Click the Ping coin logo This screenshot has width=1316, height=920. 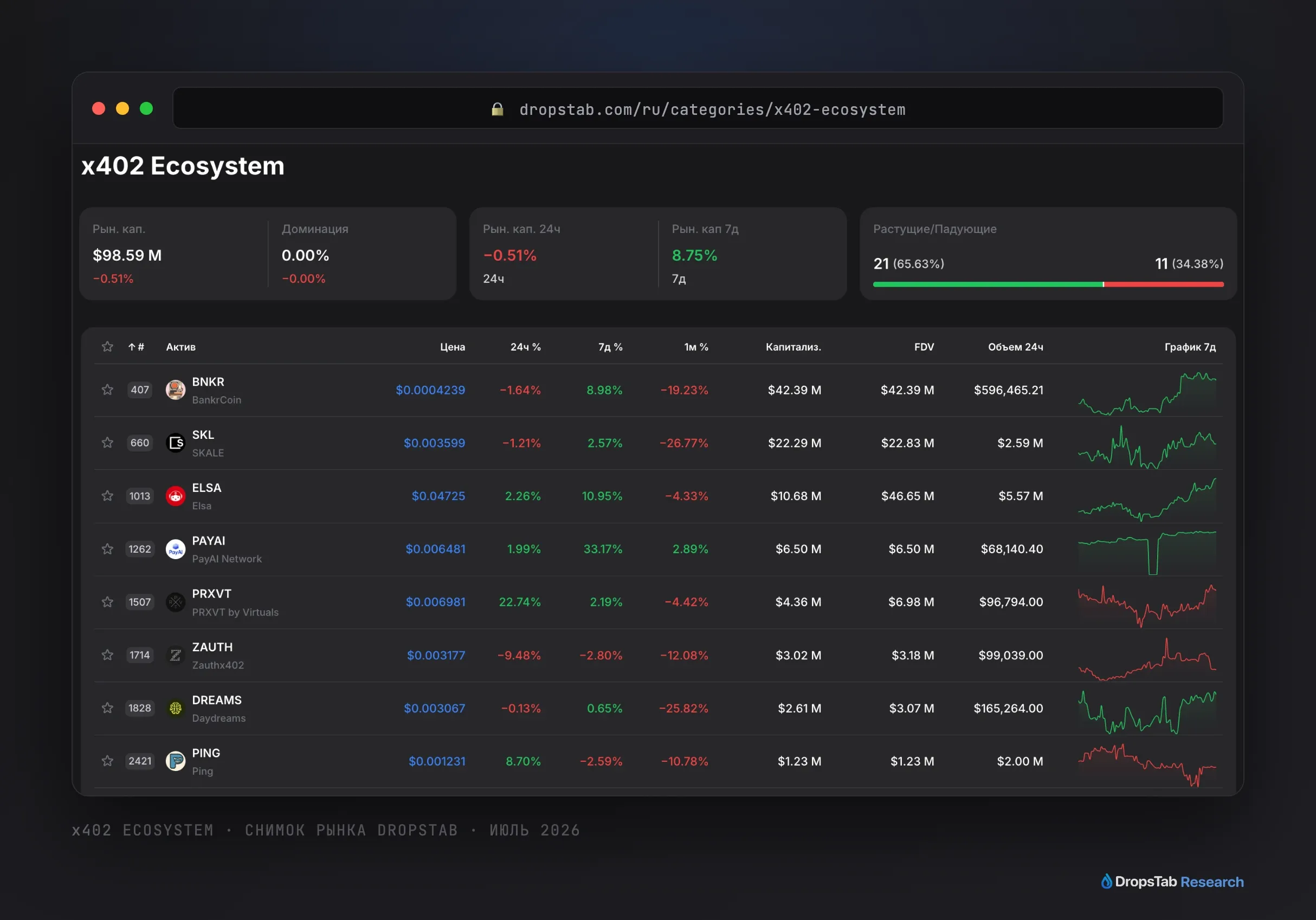point(176,761)
